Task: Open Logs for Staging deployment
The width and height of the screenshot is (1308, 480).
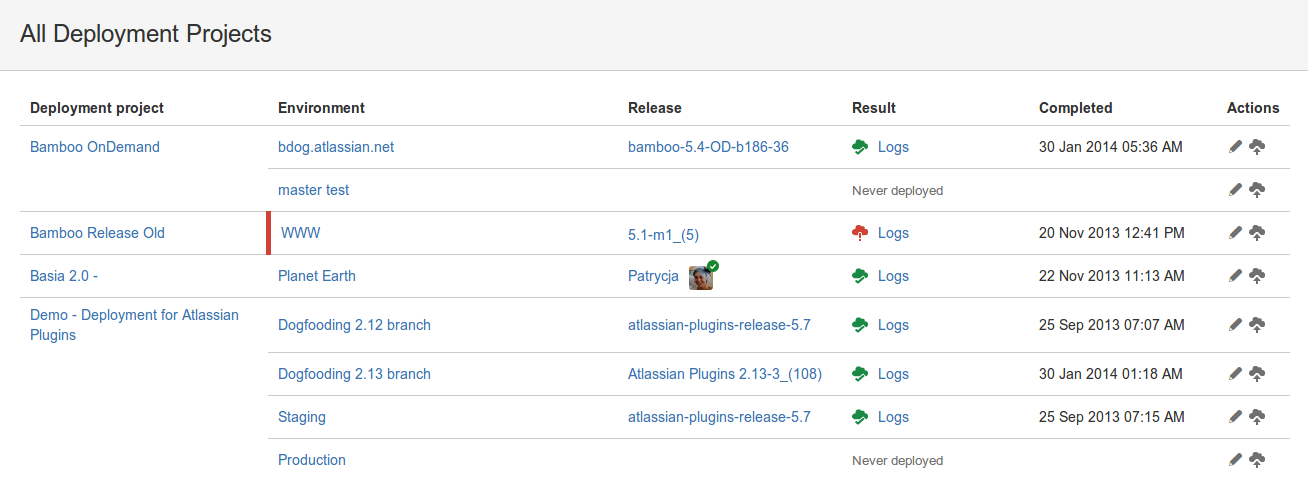Action: (893, 417)
